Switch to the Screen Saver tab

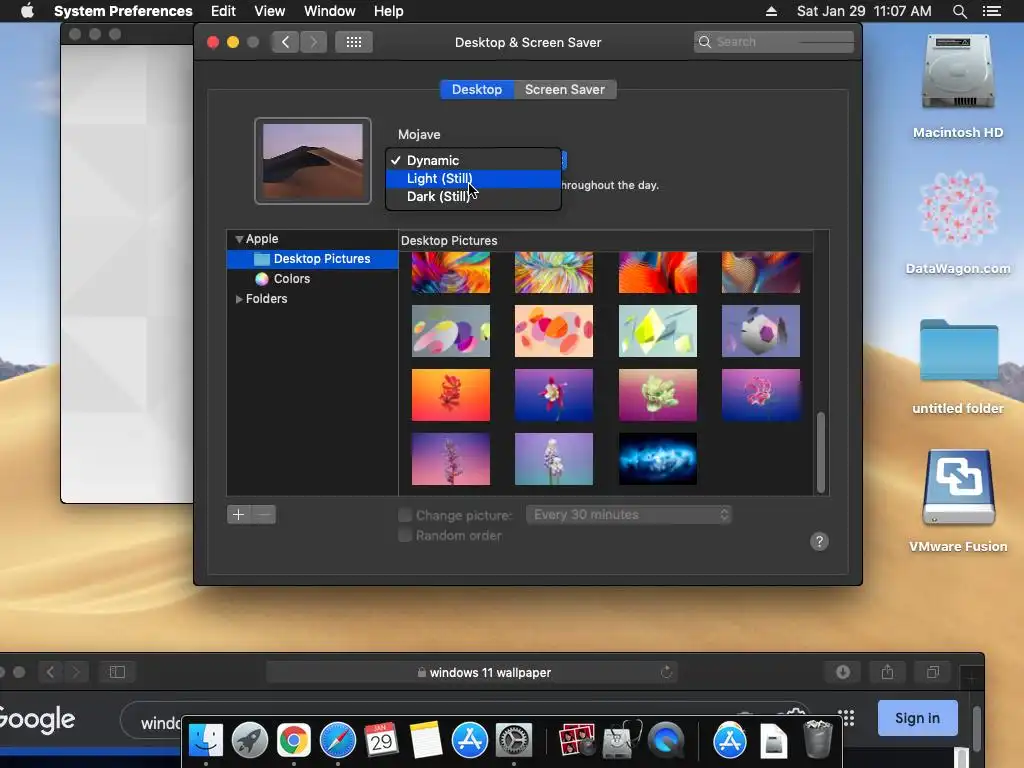pos(565,89)
